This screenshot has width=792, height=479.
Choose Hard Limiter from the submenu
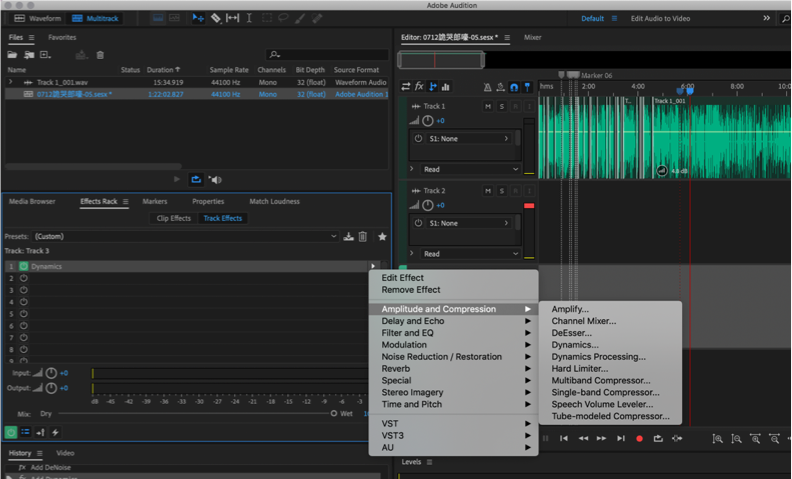[579, 369]
